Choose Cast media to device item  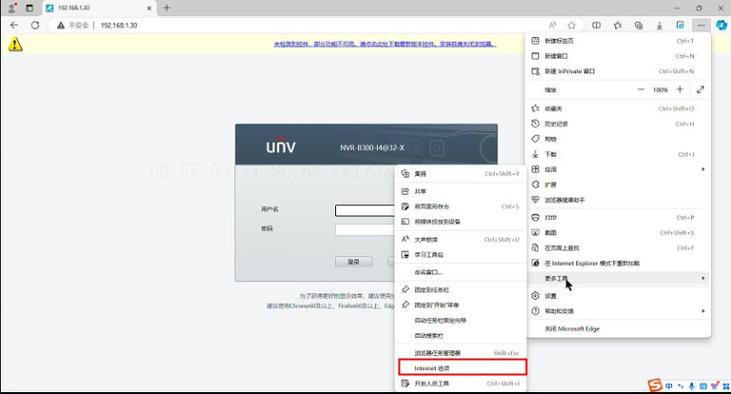tap(461, 221)
